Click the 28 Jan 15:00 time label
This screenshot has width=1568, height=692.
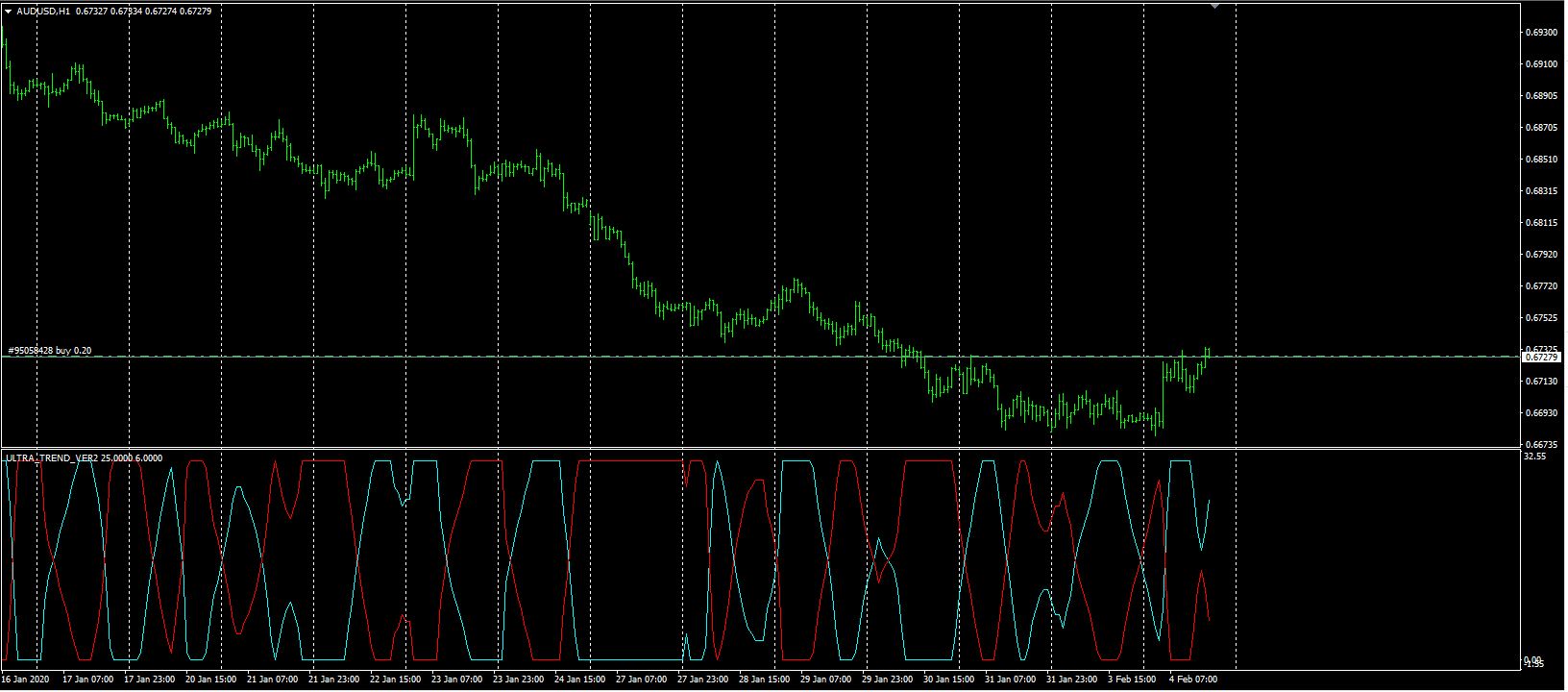coord(764,680)
